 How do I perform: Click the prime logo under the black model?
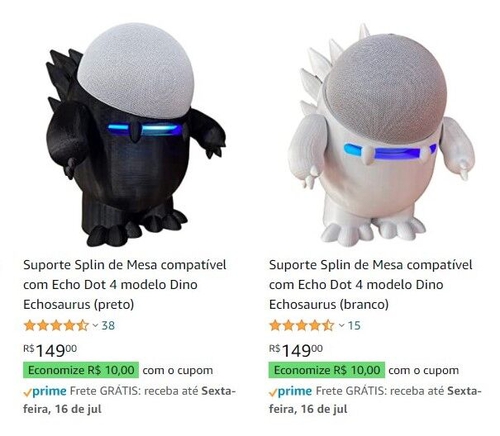tap(45, 391)
